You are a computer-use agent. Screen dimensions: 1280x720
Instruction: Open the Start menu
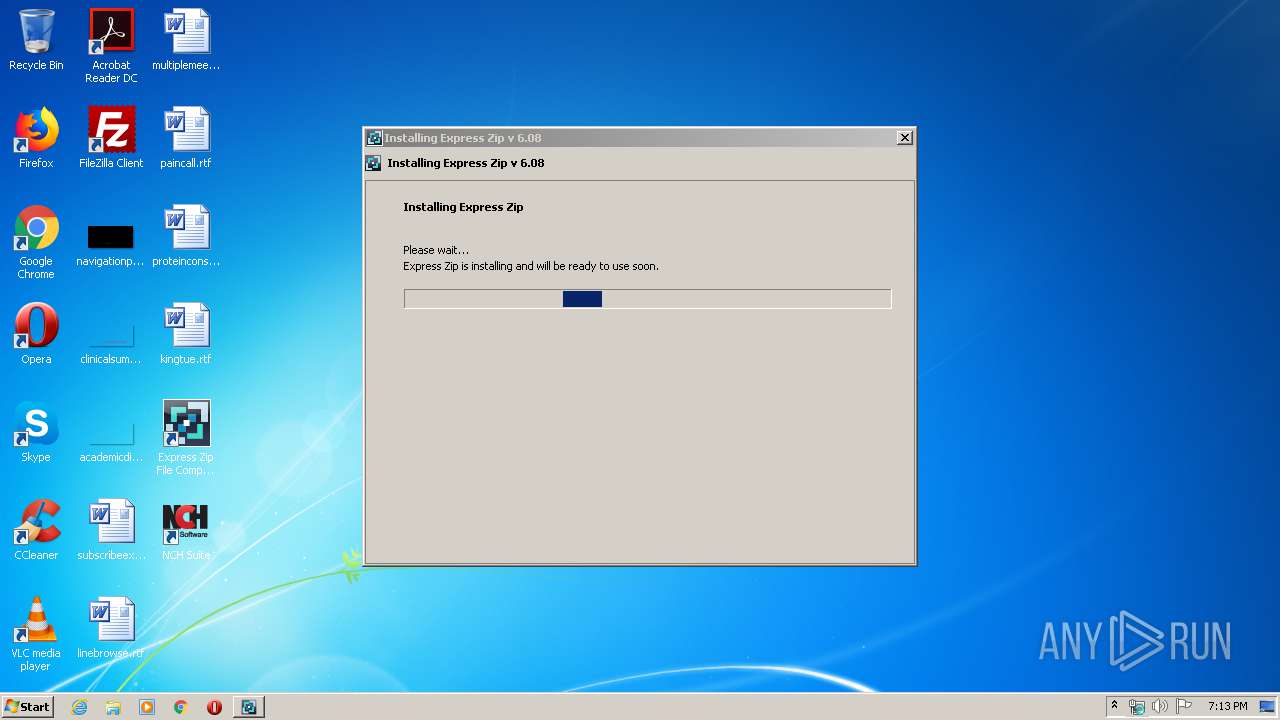click(x=27, y=707)
